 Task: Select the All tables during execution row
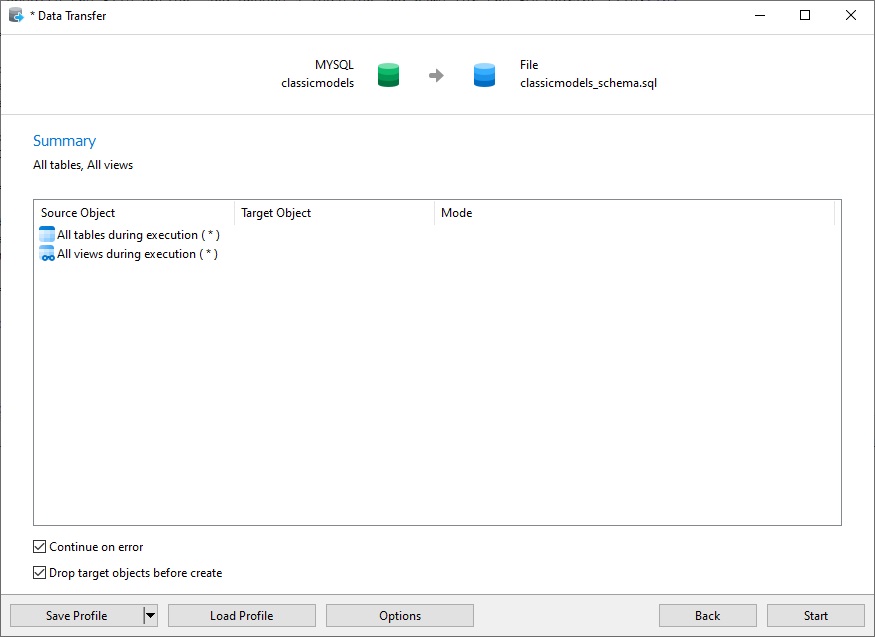(x=138, y=235)
